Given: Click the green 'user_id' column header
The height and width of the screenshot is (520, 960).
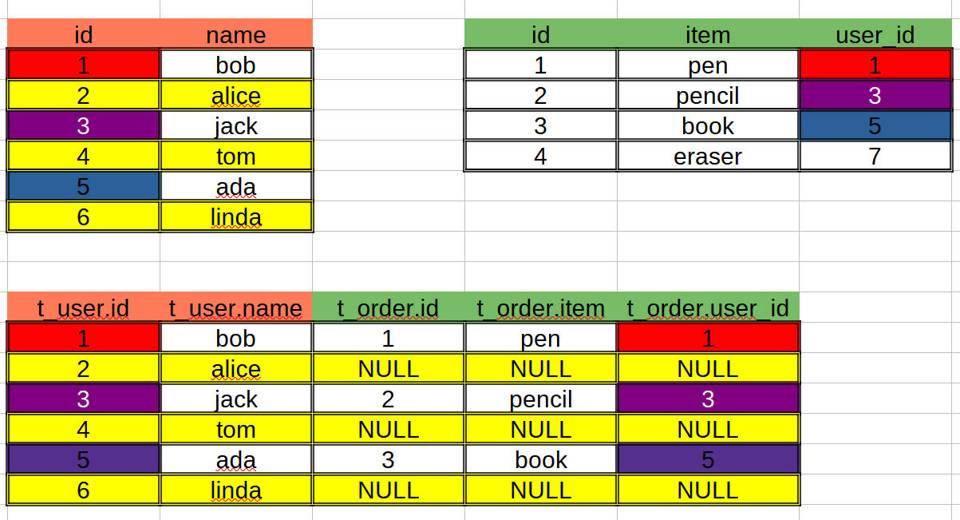Looking at the screenshot, I should pos(875,35).
